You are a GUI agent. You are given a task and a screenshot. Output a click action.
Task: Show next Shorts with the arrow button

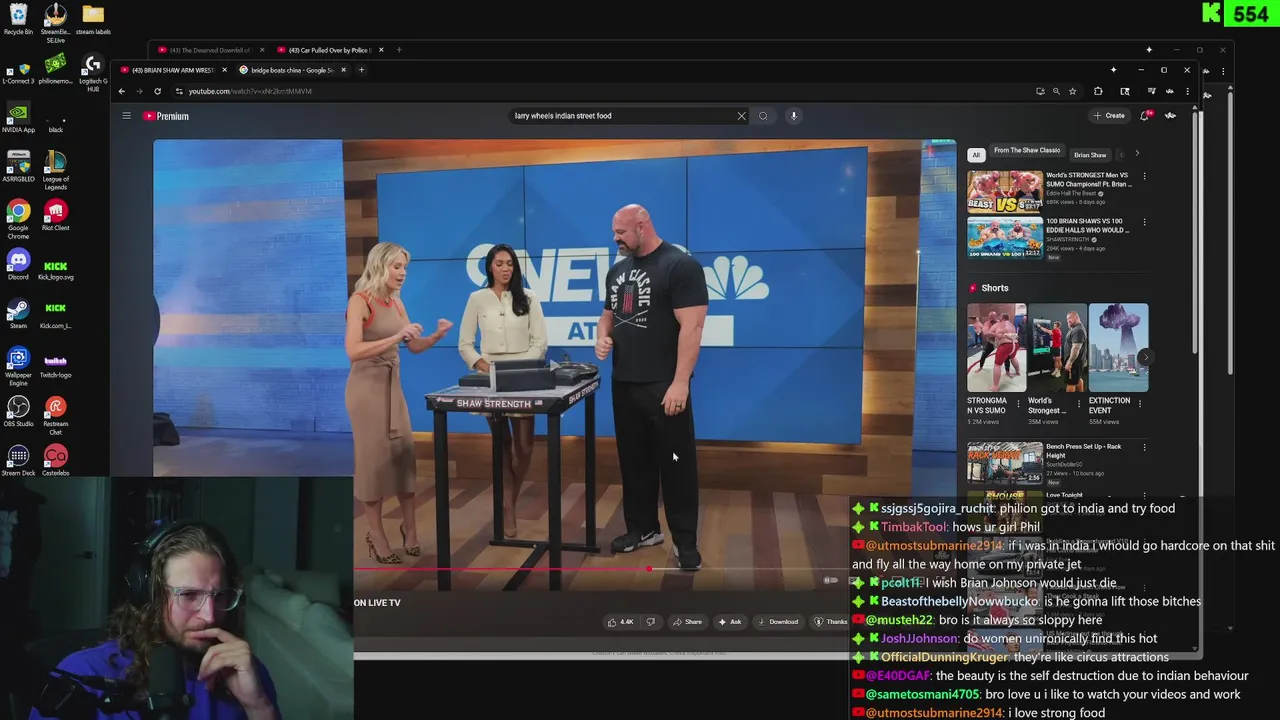1145,356
